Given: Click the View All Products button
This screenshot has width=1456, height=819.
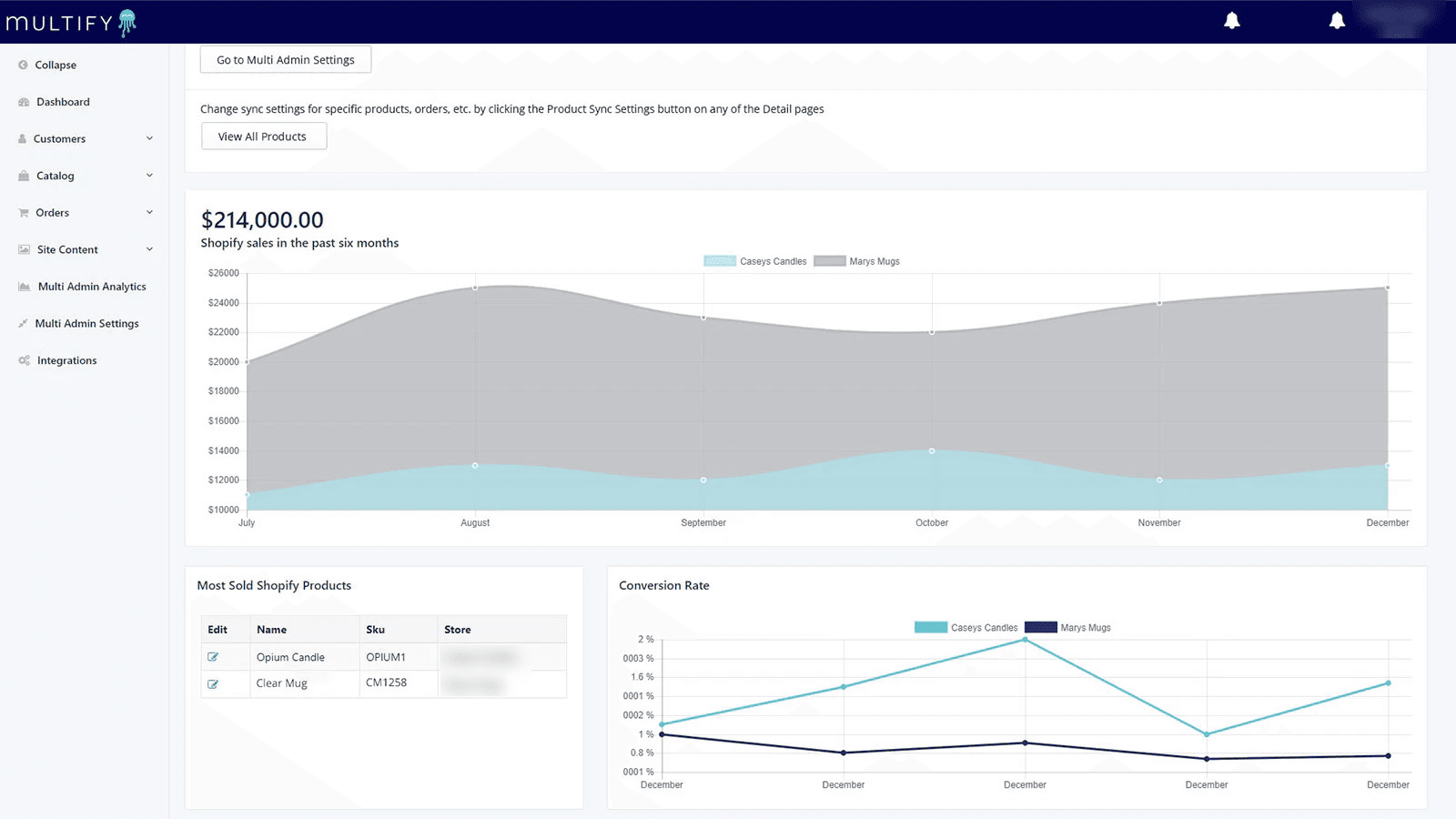Looking at the screenshot, I should coord(263,136).
